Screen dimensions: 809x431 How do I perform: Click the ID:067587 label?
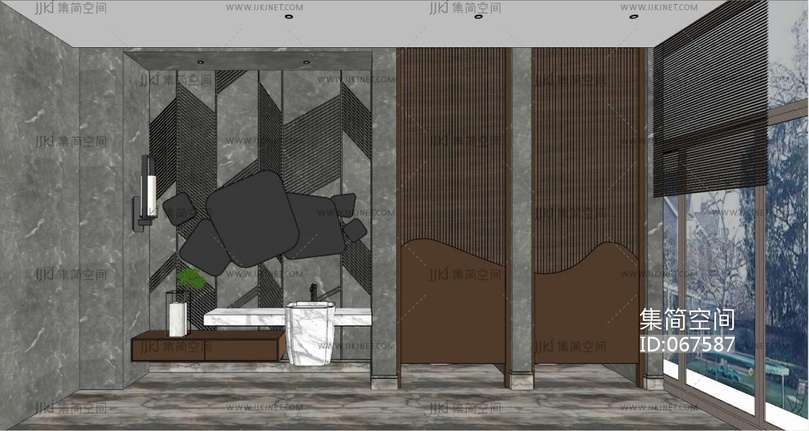[687, 345]
